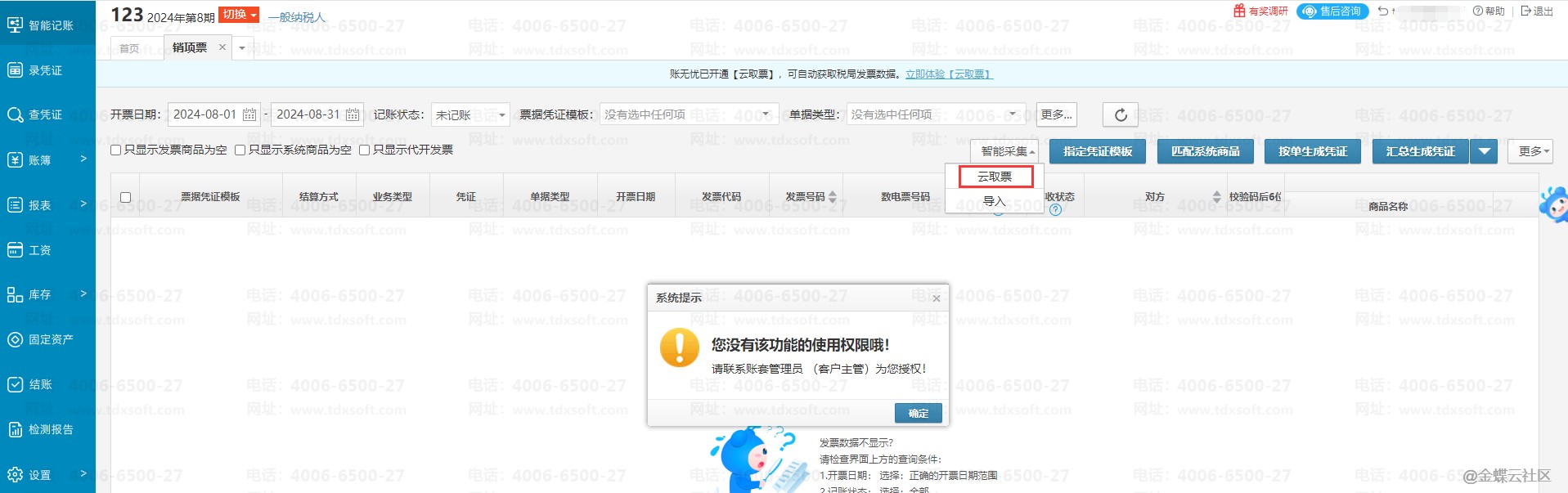Expand the 票据凭证模板 dropdown
This screenshot has width=1568, height=493.
point(689,115)
